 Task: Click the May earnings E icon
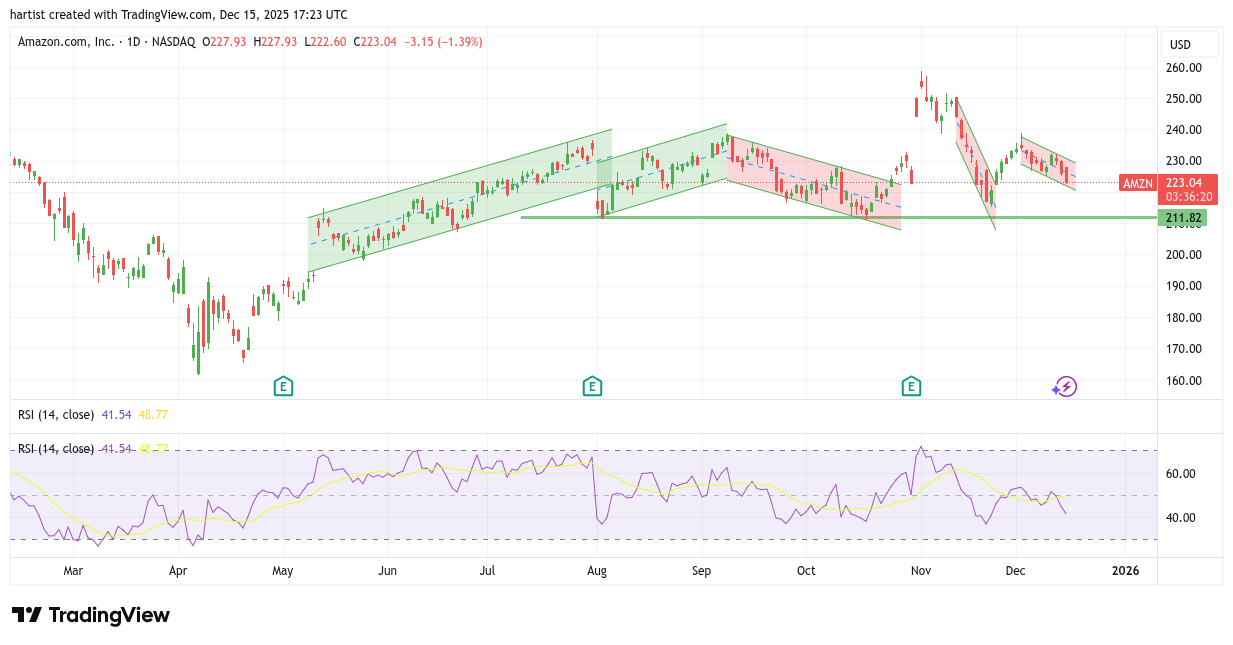283,386
